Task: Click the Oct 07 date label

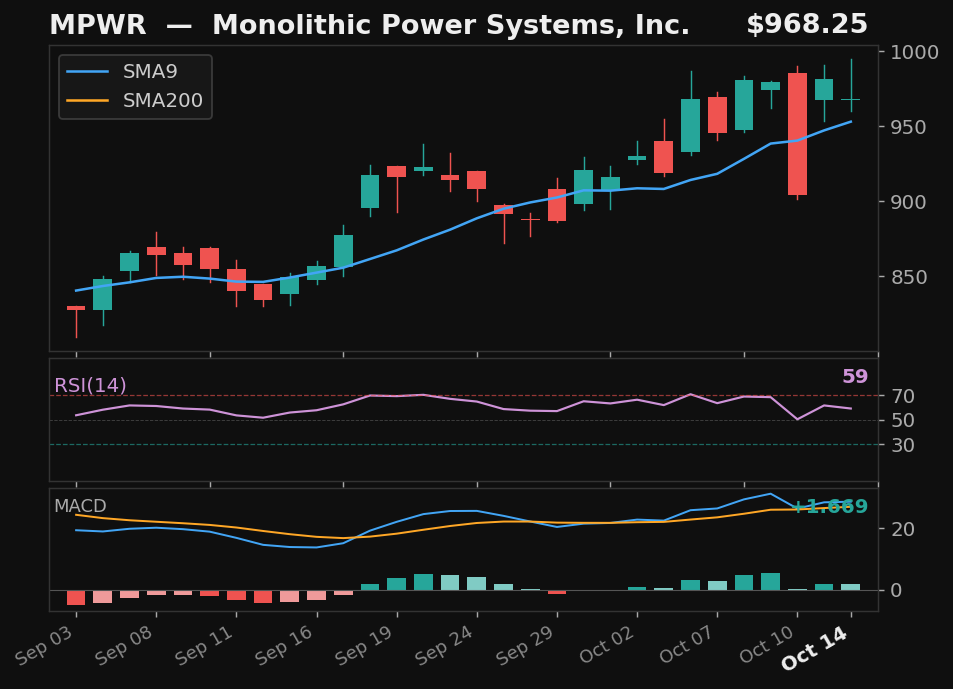Action: click(x=687, y=644)
